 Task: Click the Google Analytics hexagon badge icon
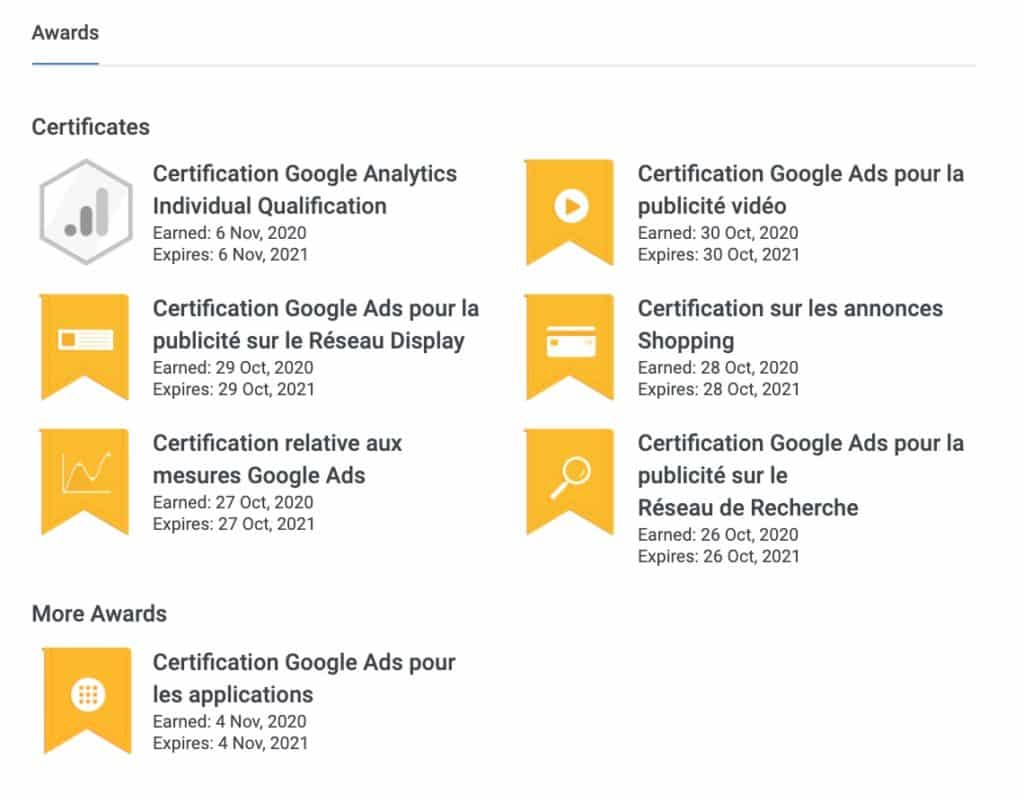coord(86,212)
